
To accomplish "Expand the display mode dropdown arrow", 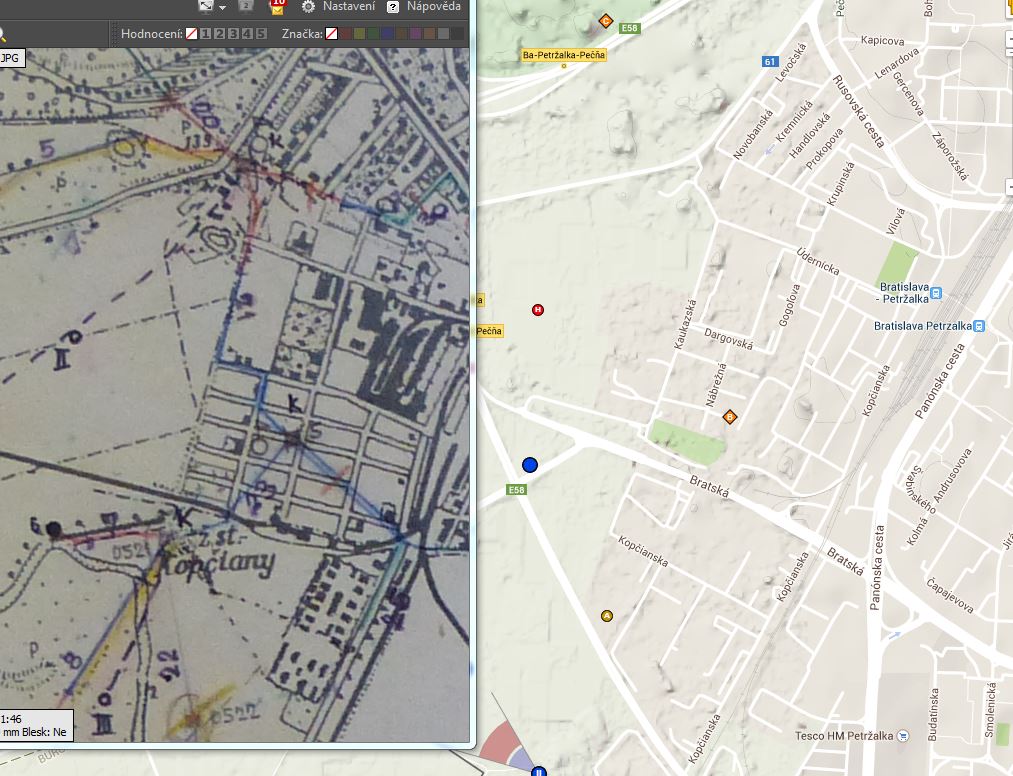I will tap(222, 7).
